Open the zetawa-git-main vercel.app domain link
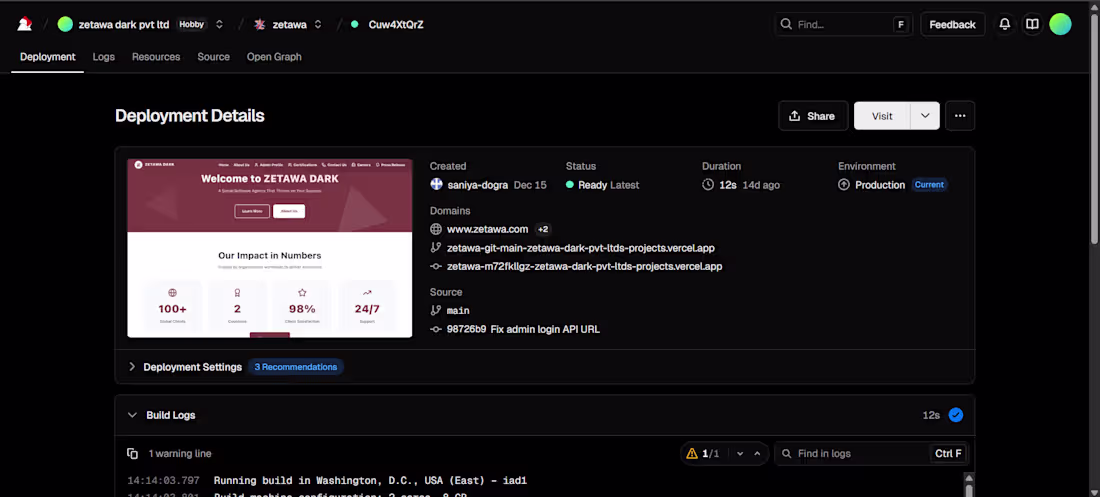 click(581, 248)
